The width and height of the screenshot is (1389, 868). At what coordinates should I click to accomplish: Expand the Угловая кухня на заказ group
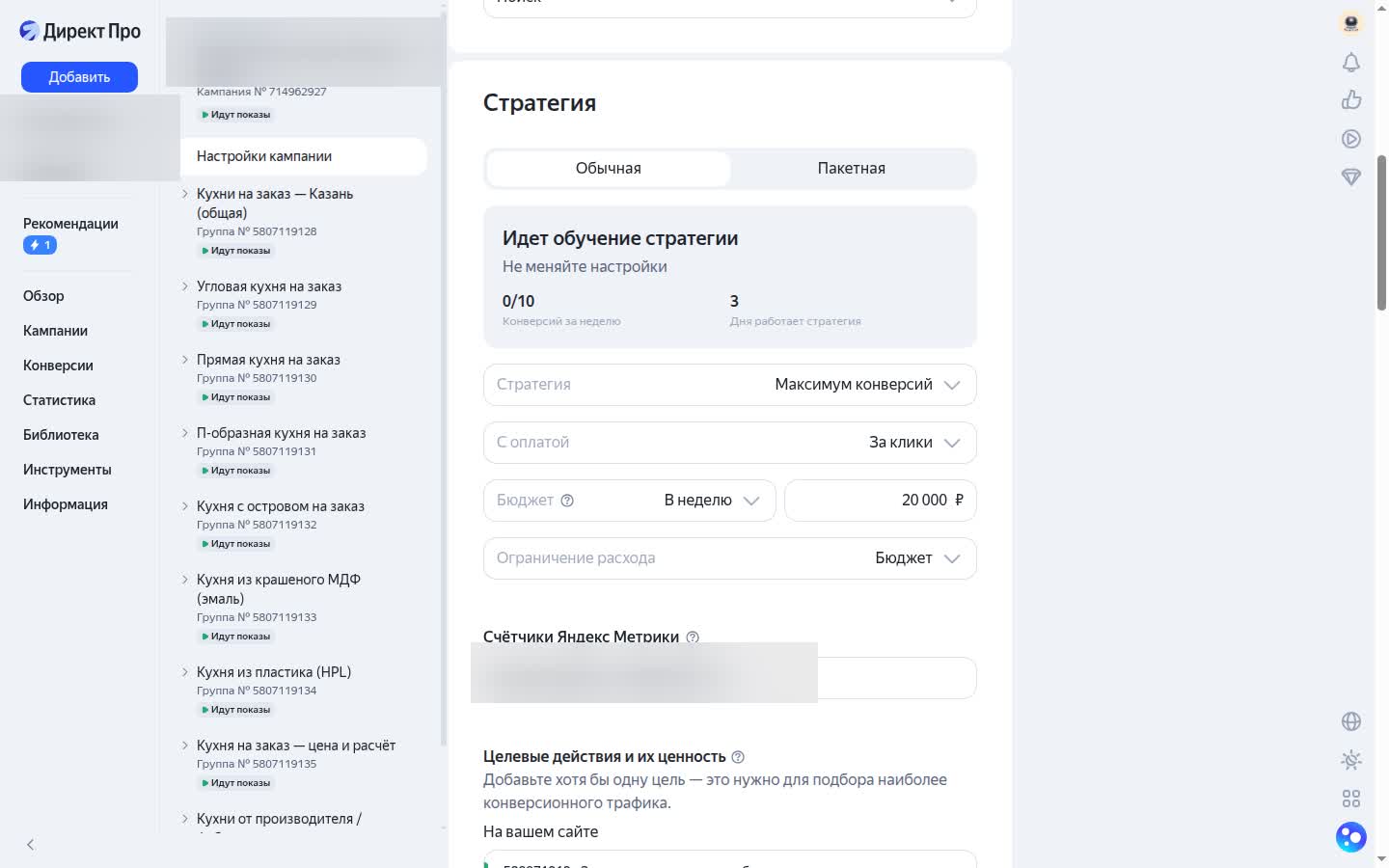point(185,286)
